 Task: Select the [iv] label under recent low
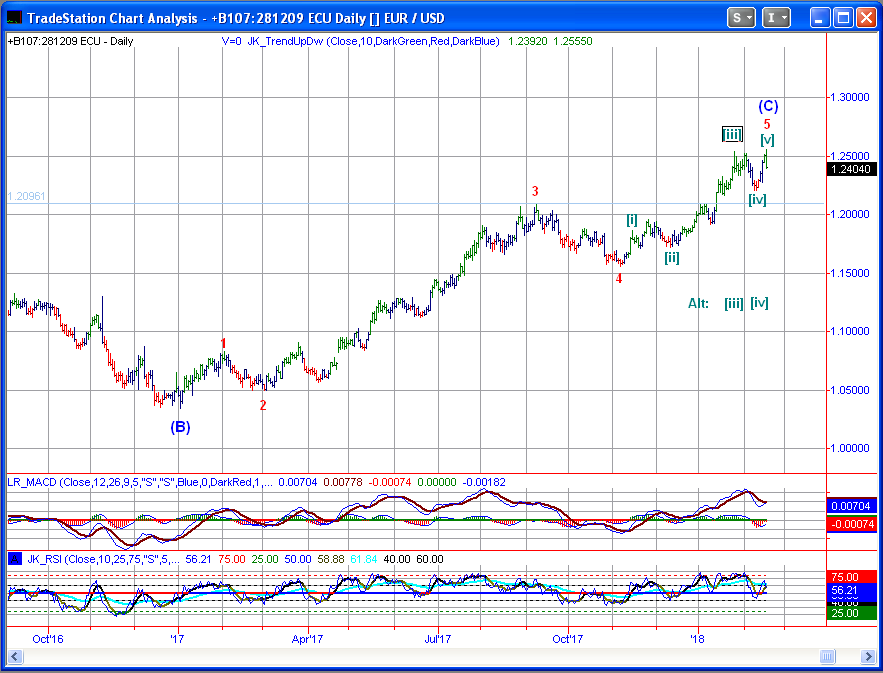[x=757, y=199]
